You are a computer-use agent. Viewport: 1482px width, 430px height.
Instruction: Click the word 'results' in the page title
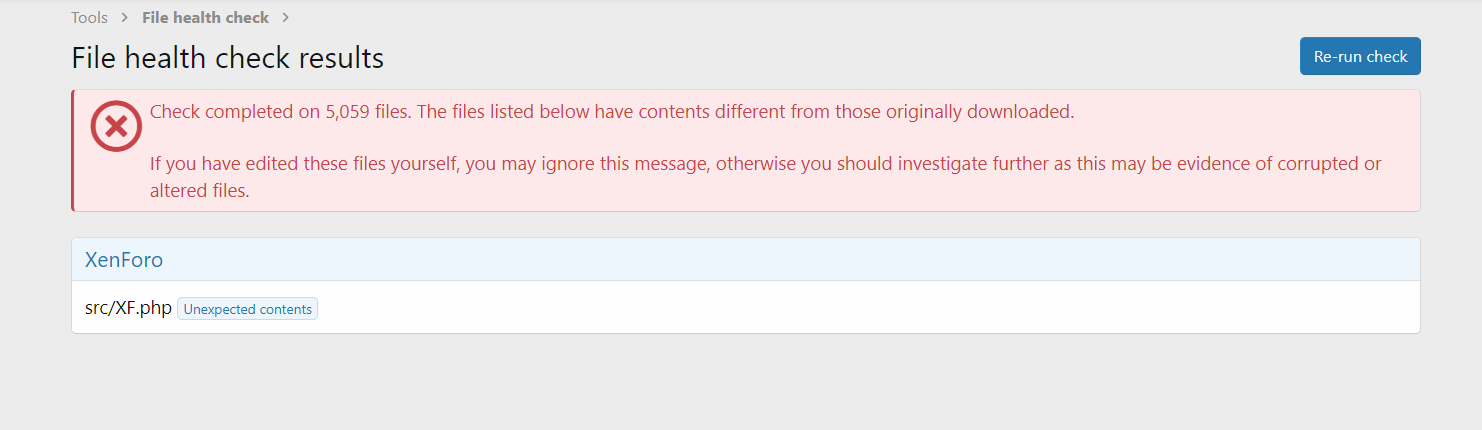pos(339,58)
